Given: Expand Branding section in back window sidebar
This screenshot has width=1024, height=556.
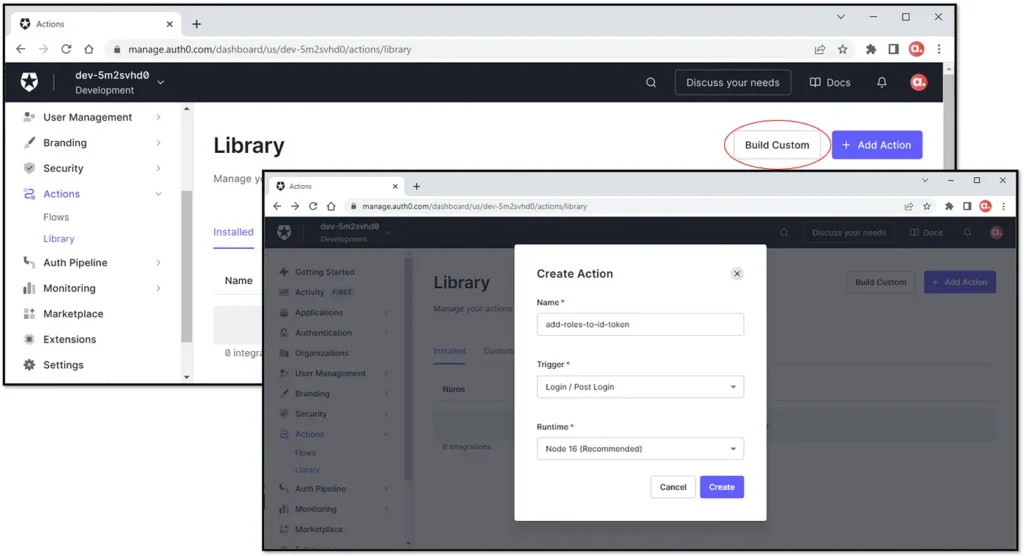Looking at the screenshot, I should [159, 142].
